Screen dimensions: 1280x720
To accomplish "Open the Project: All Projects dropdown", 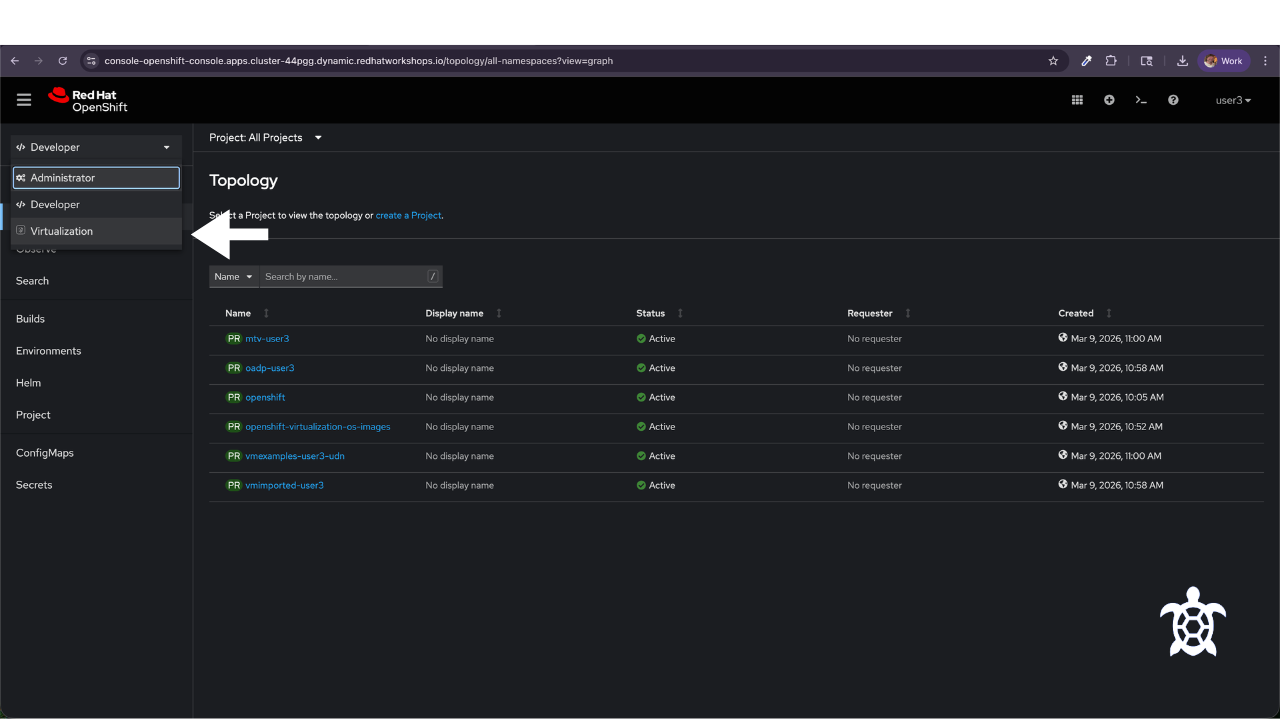I will 266,138.
